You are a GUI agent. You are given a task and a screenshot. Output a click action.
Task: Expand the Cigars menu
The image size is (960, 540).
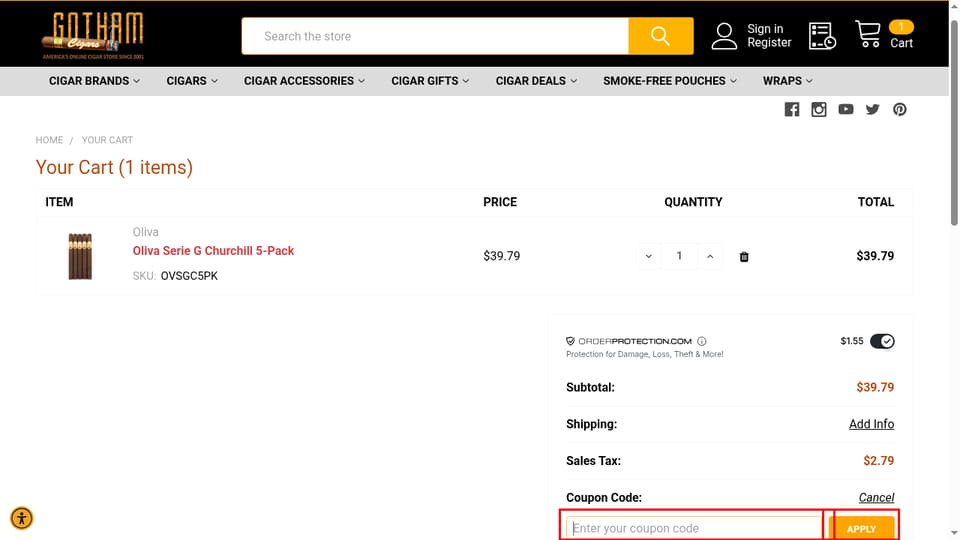pos(192,81)
